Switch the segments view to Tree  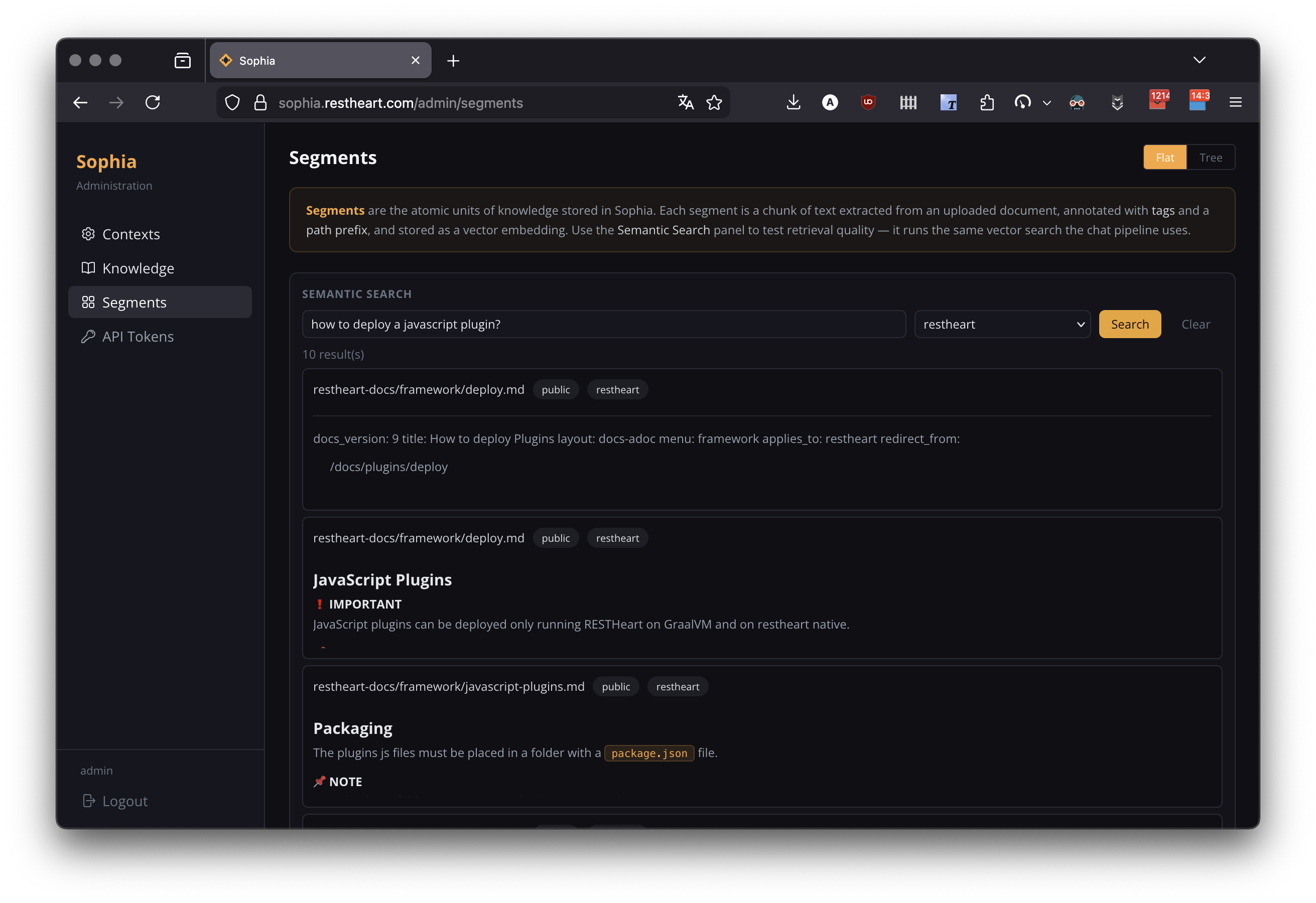tap(1211, 157)
